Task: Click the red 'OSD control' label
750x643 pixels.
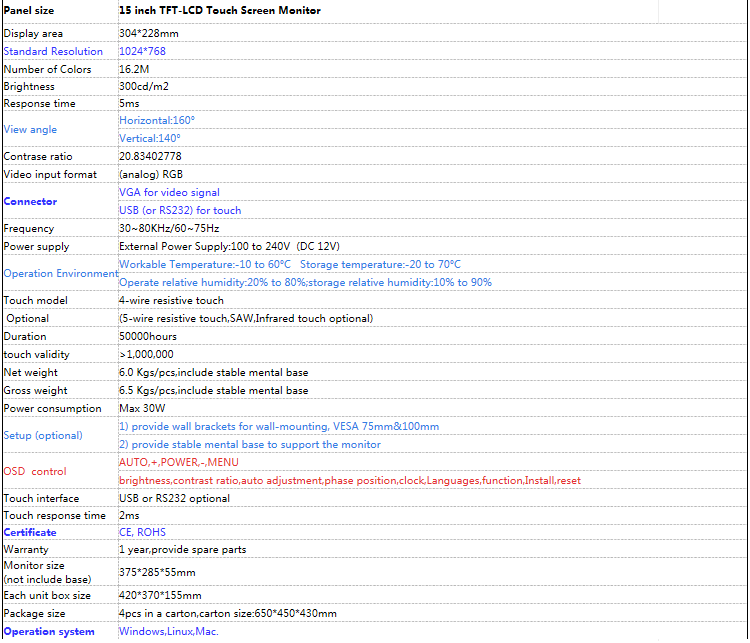Action: [x=35, y=472]
